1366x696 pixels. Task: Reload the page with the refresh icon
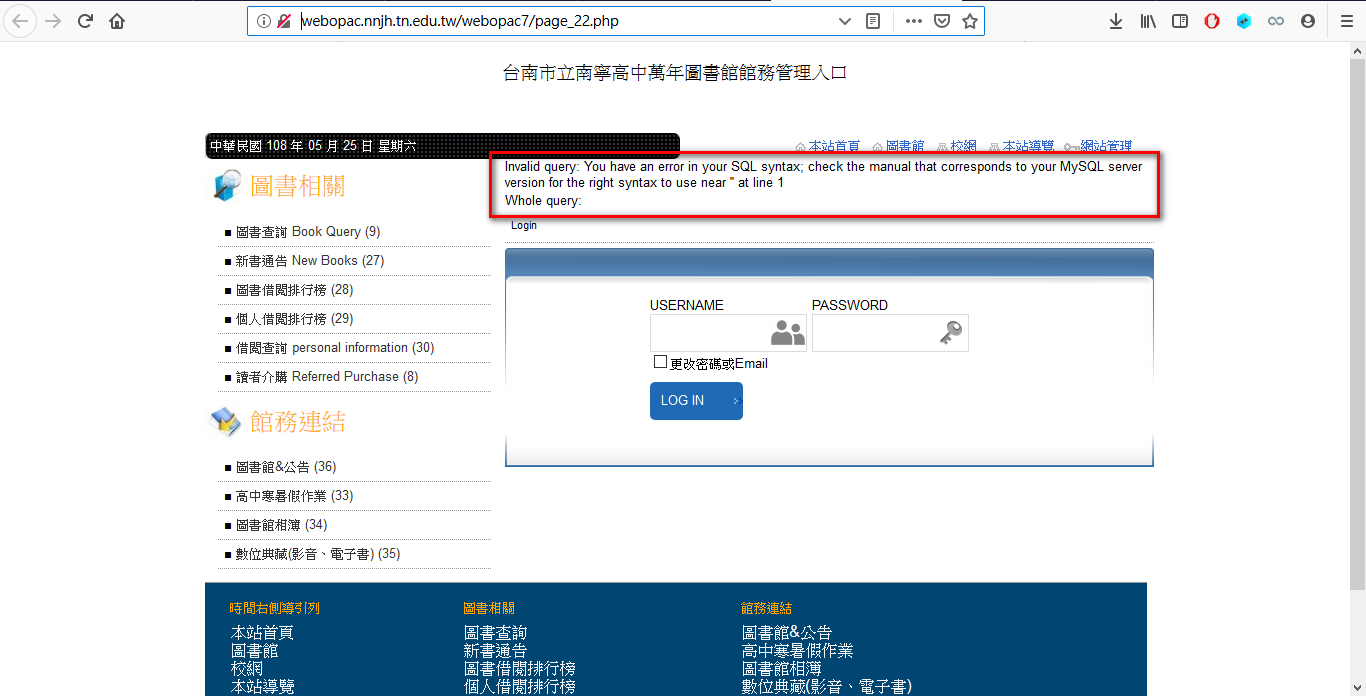click(x=86, y=21)
